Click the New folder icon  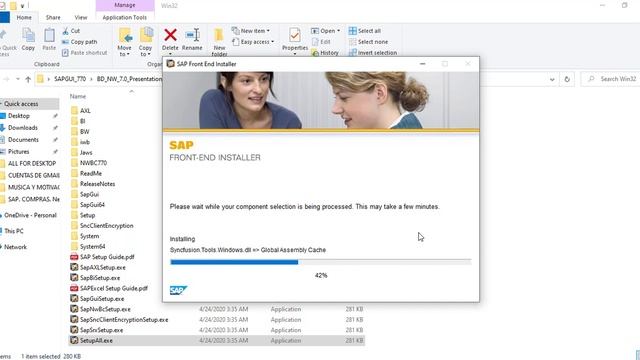click(219, 35)
